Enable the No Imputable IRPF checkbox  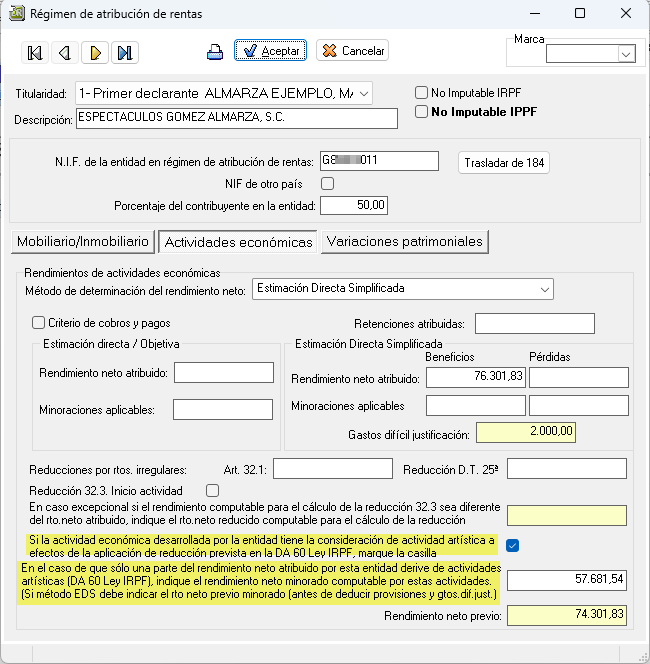tap(421, 93)
